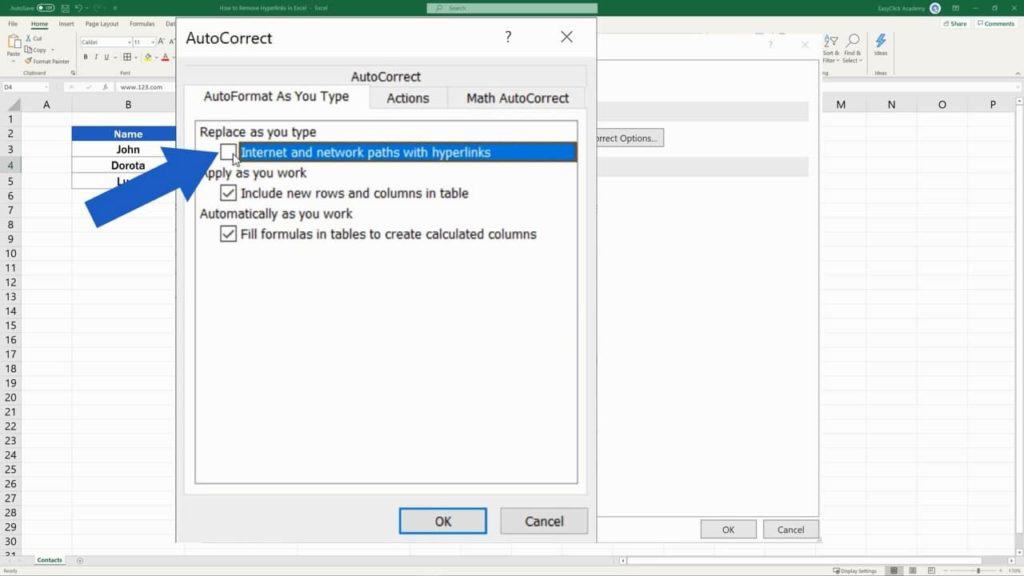This screenshot has height=576, width=1024.
Task: Click the Share icon near the top right
Action: [x=956, y=23]
